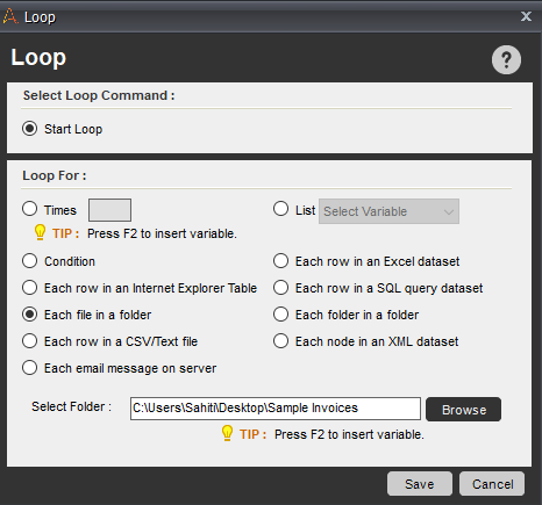Choose the Times loop option

pyautogui.click(x=30, y=209)
